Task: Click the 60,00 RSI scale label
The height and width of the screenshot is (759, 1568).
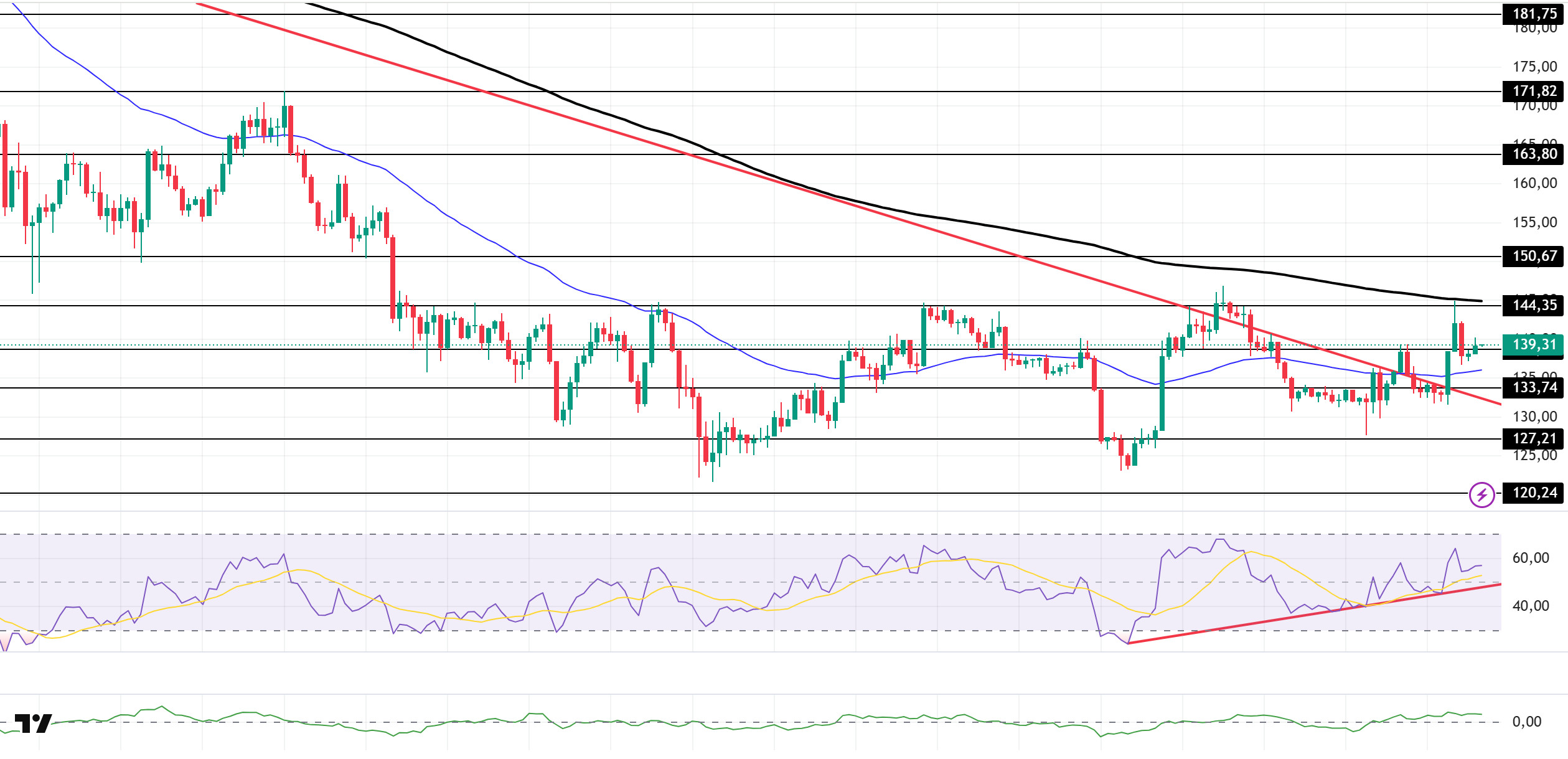Action: (1531, 558)
